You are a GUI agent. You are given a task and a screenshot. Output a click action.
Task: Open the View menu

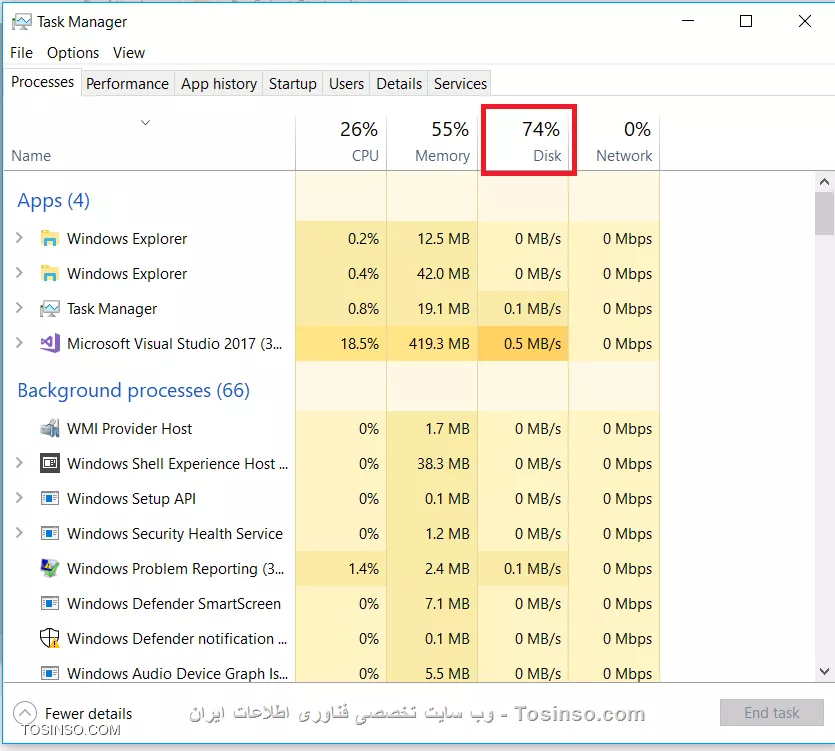click(128, 53)
